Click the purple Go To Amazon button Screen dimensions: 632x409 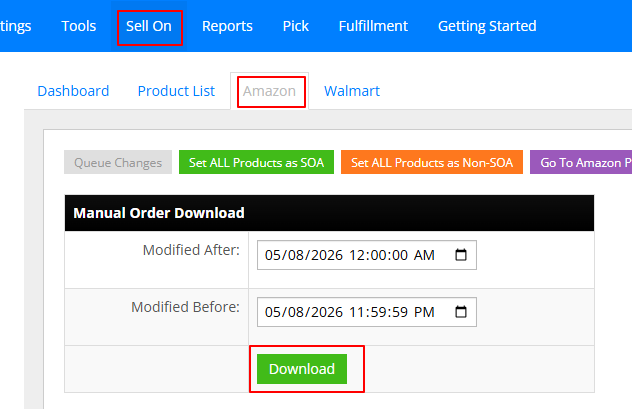click(581, 162)
